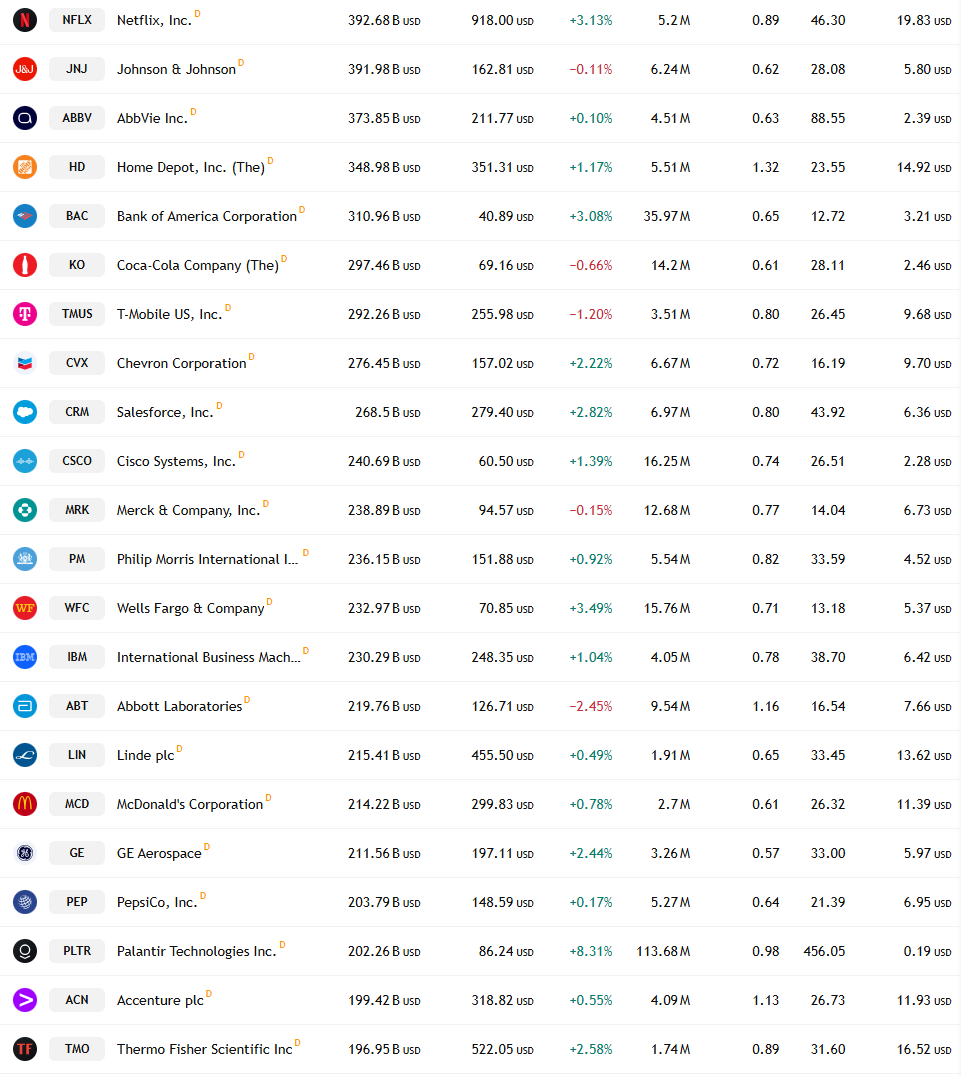Image resolution: width=961 pixels, height=1076 pixels.
Task: Click T-Mobile change value −1.20%
Action: click(x=590, y=314)
